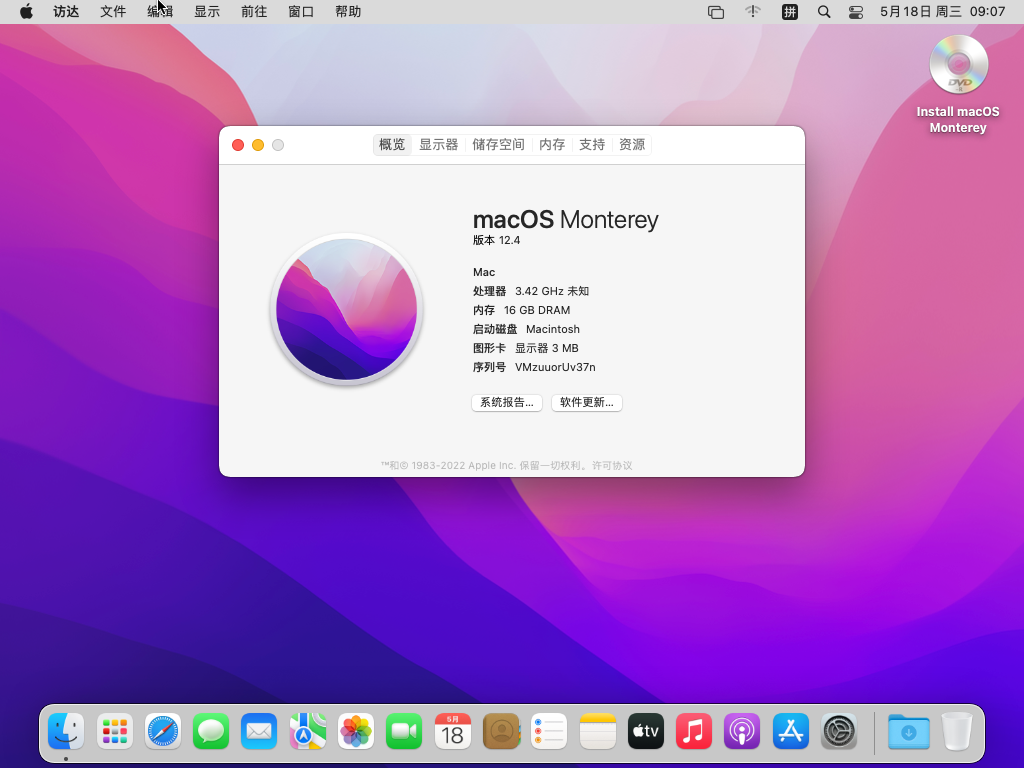Viewport: 1024px width, 768px height.
Task: Click serial number VMzuuorUv37n
Action: 555,367
